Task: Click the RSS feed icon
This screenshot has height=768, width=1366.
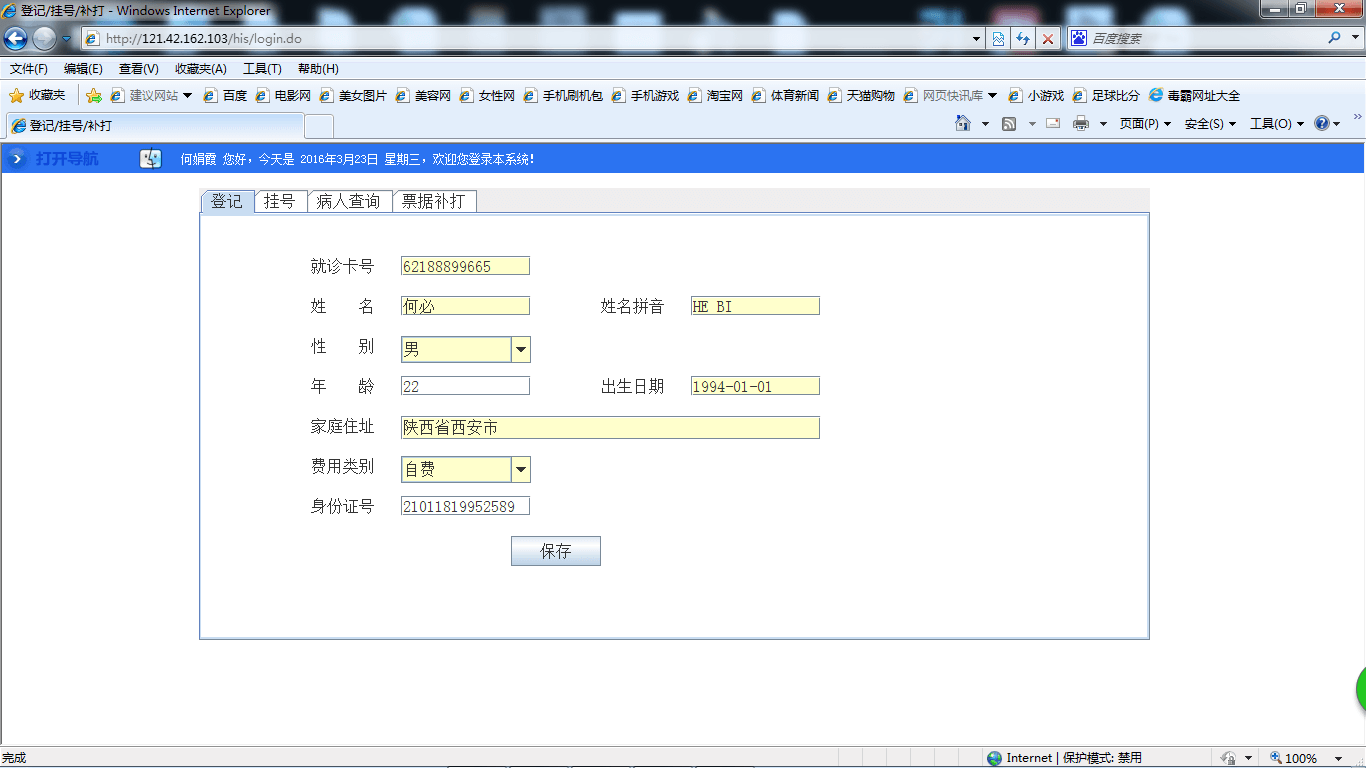Action: click(1010, 122)
